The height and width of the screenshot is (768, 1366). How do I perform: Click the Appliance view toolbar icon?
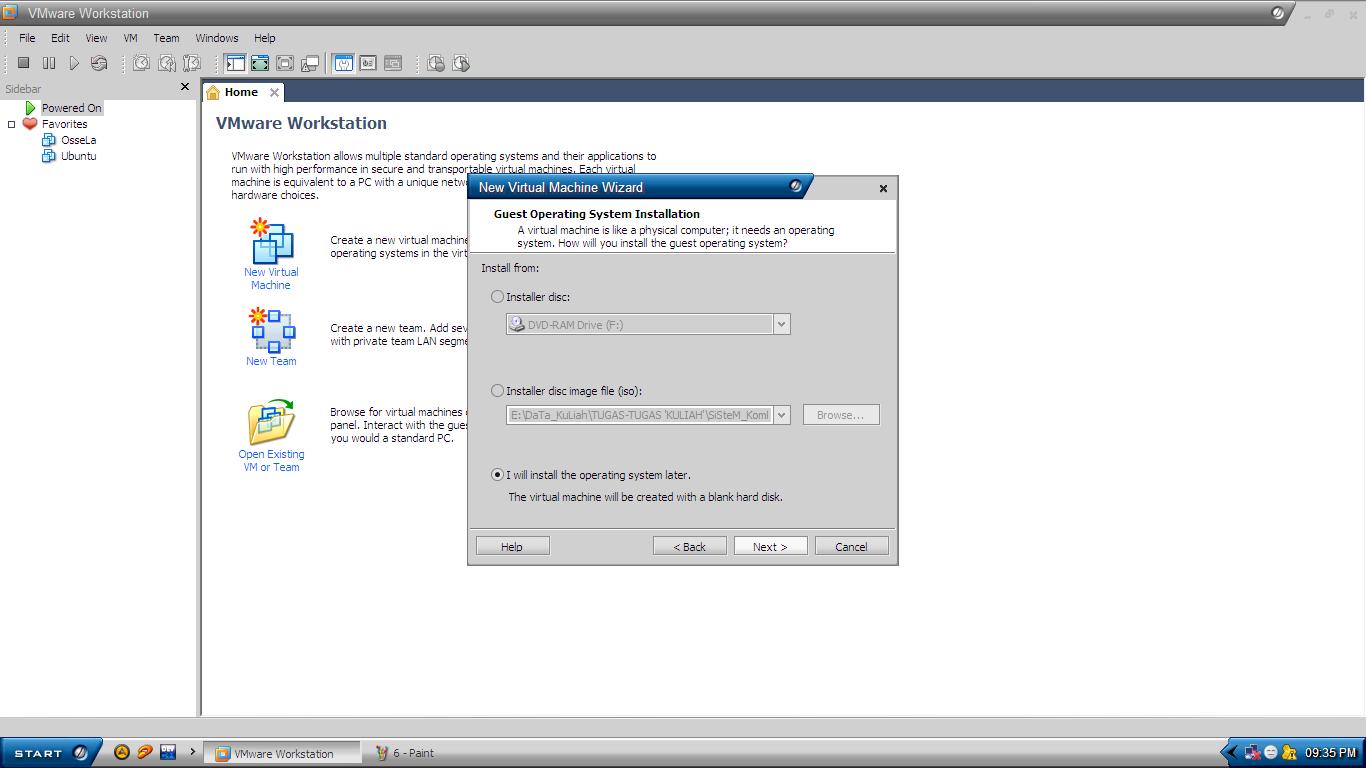pyautogui.click(x=368, y=63)
